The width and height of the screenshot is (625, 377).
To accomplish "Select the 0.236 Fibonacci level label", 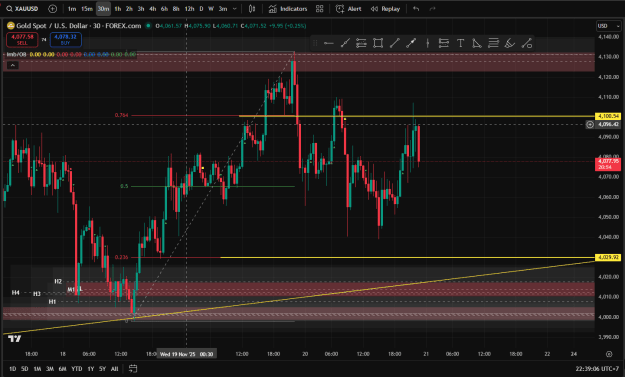I will 122,257.
